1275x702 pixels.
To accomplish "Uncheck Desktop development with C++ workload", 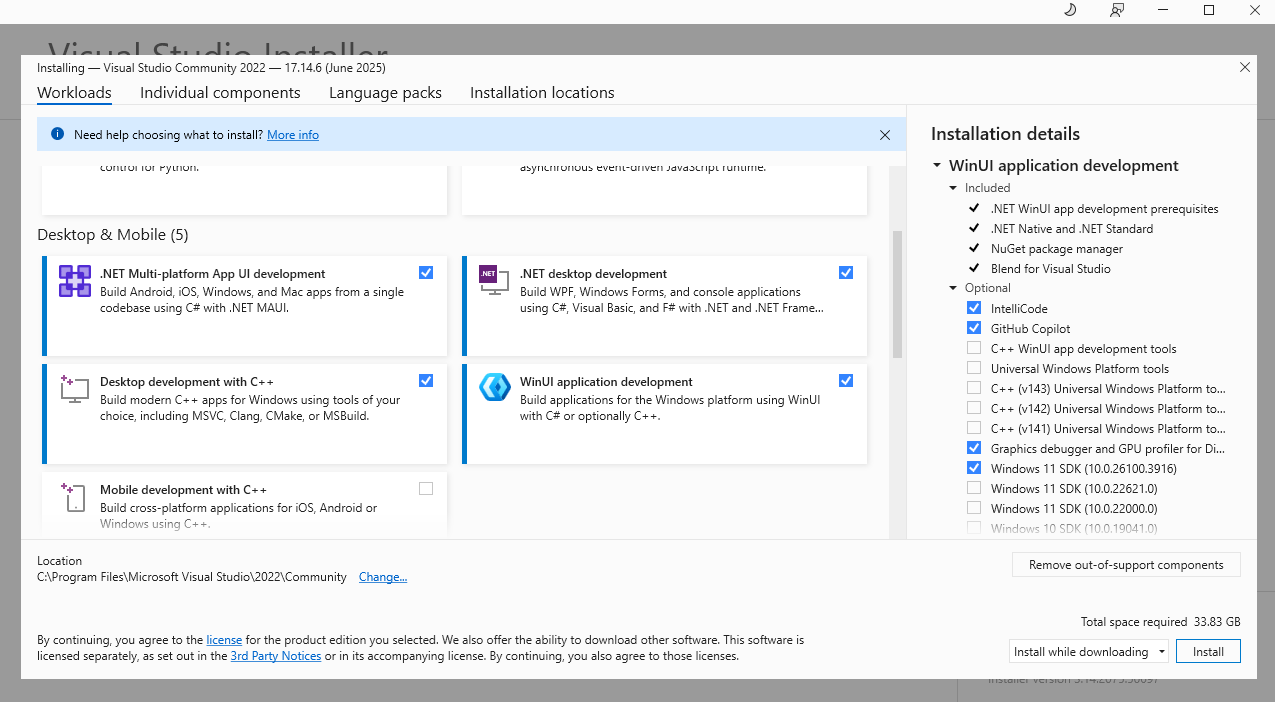I will pos(426,380).
